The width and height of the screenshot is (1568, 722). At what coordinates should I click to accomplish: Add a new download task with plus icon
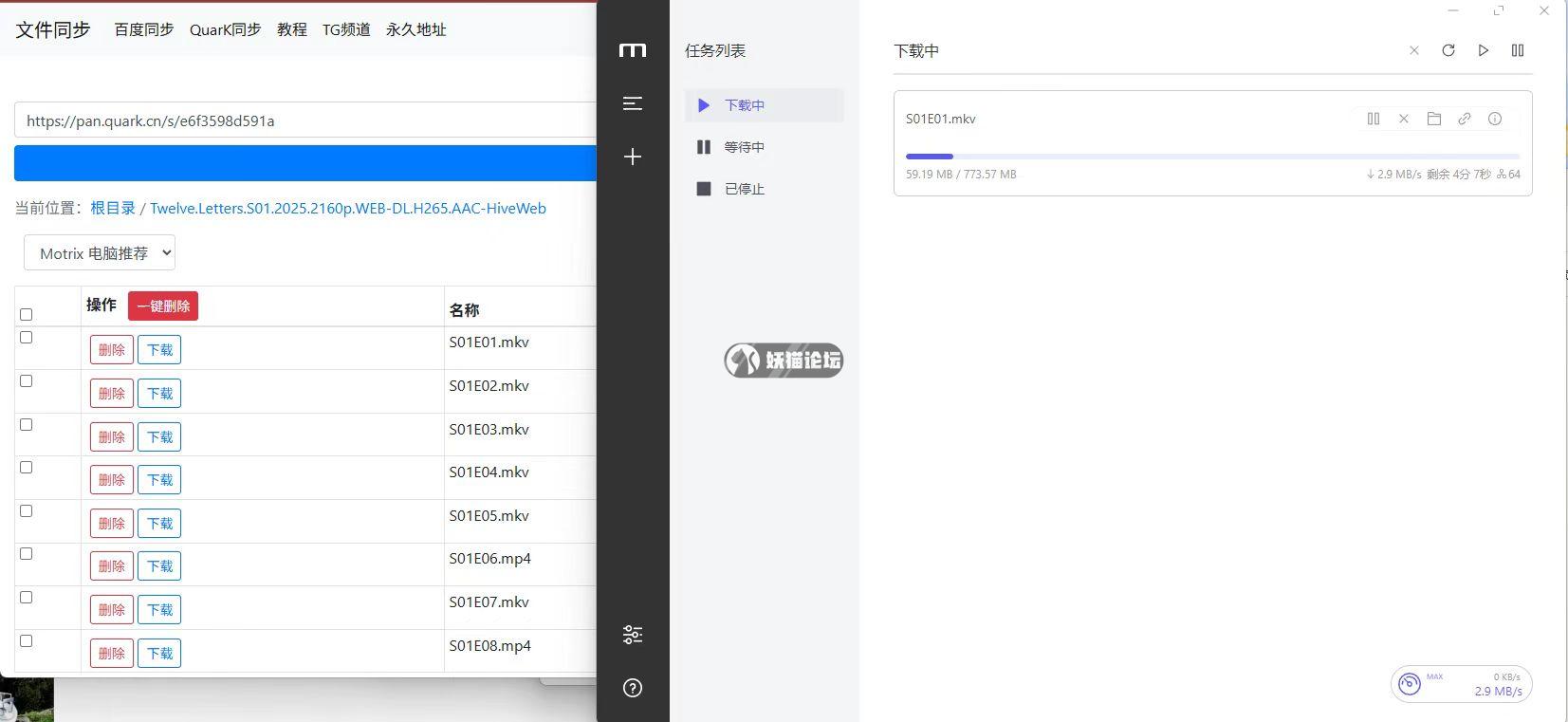coord(633,157)
